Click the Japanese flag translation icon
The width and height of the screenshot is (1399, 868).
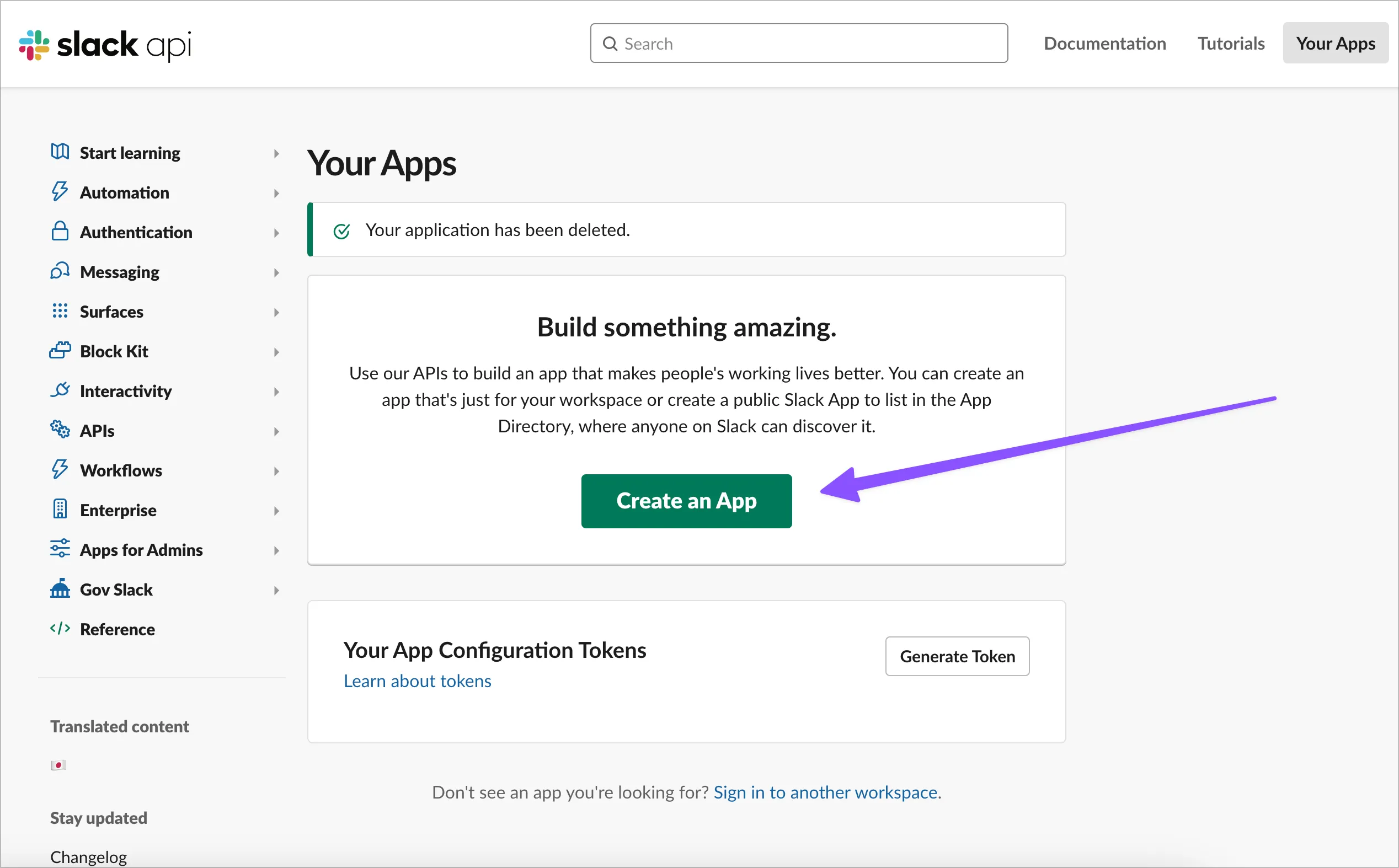(x=58, y=765)
